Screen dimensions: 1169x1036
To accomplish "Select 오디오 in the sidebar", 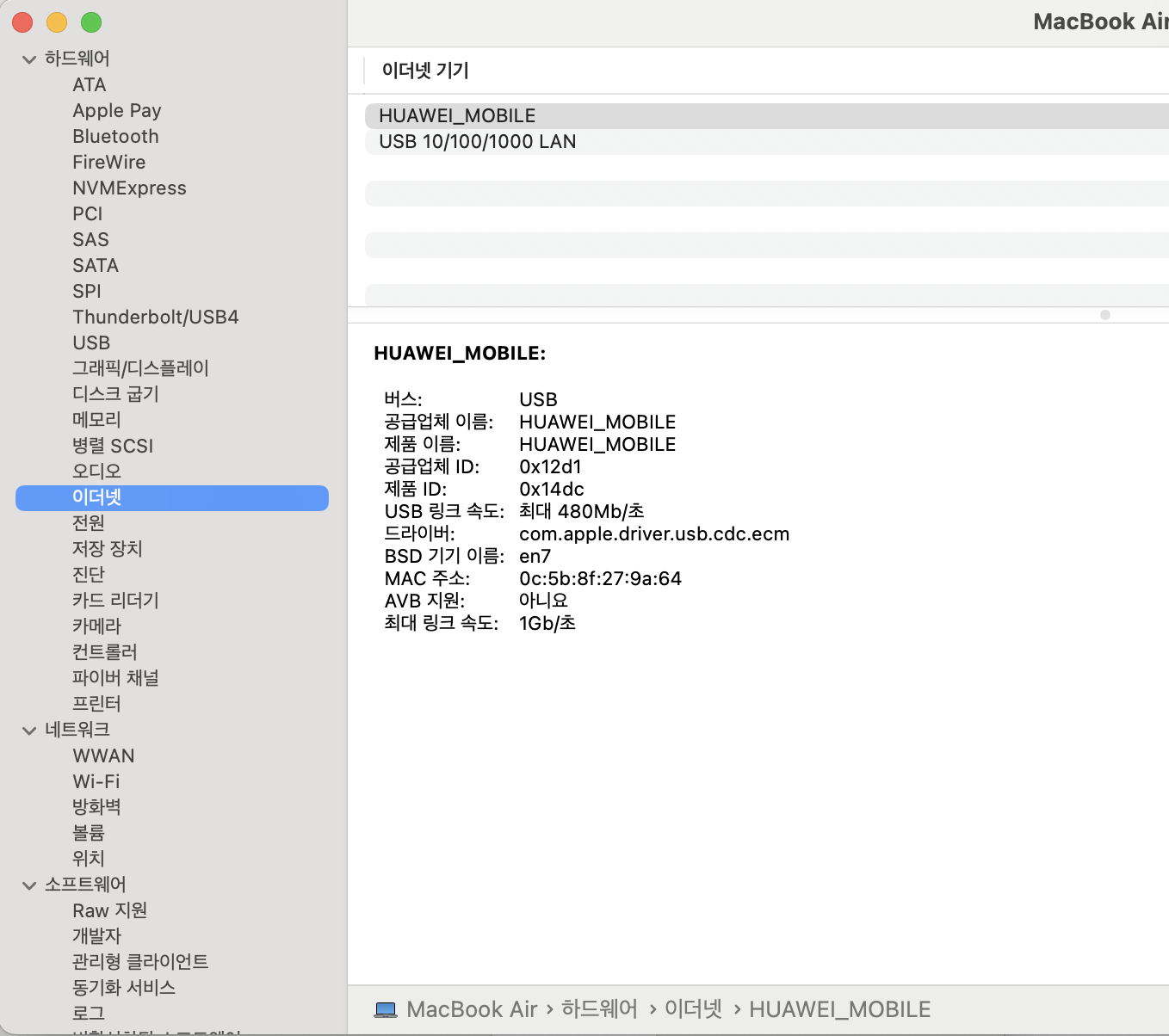I will coord(96,472).
